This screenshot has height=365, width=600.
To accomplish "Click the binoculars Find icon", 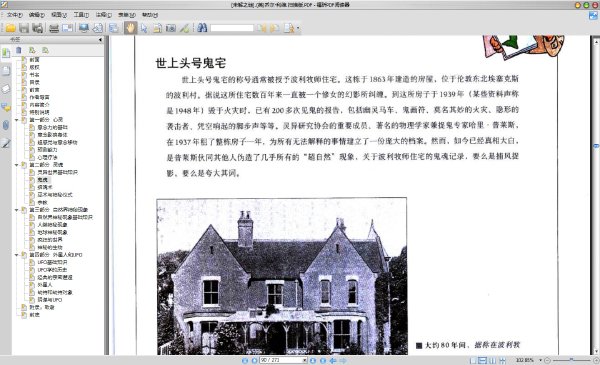I will 202,28.
